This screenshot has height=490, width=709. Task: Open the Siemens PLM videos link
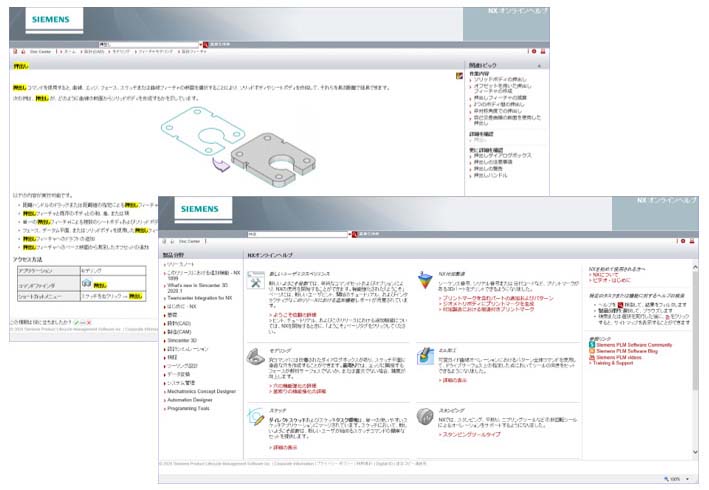[619, 357]
